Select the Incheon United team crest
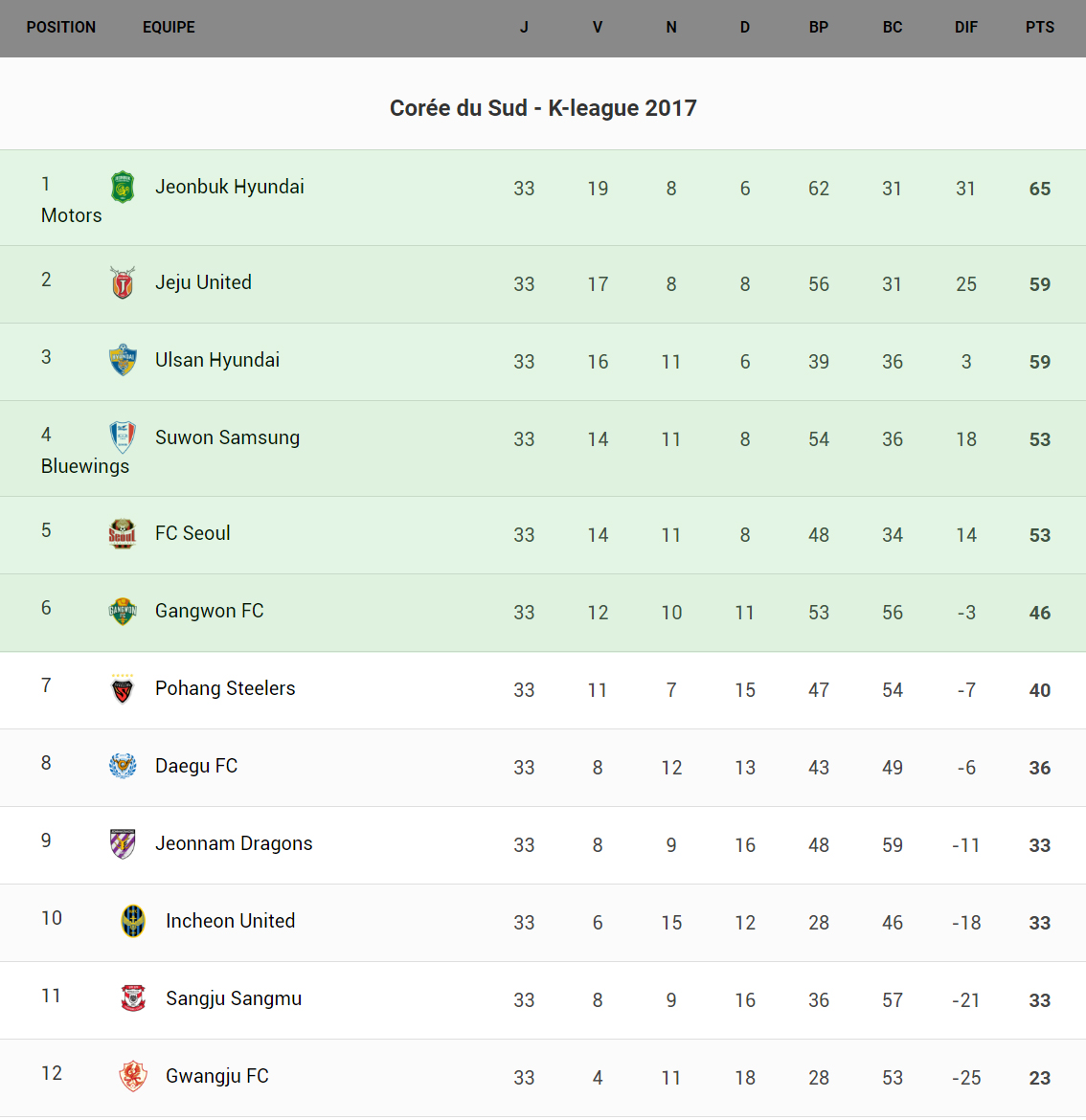 pos(133,921)
